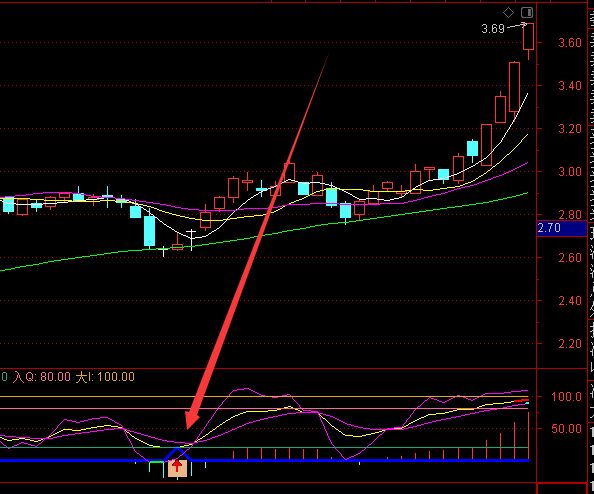594x494 pixels.
Task: Click the 3.00 price axis label
Action: pos(570,172)
